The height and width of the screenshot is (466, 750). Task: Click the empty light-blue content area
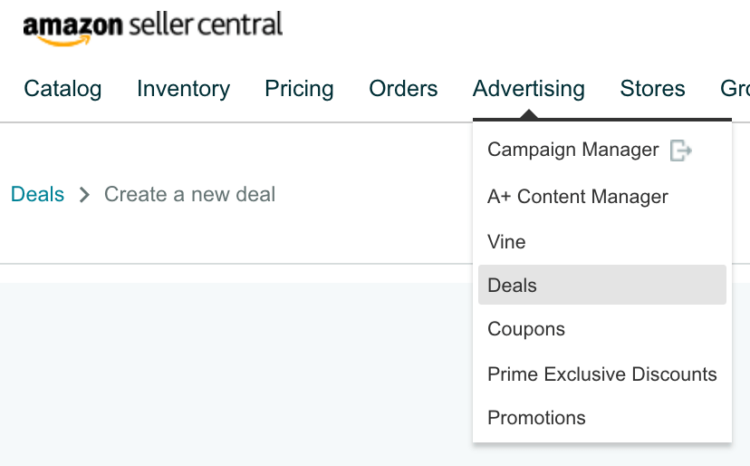coord(230,370)
